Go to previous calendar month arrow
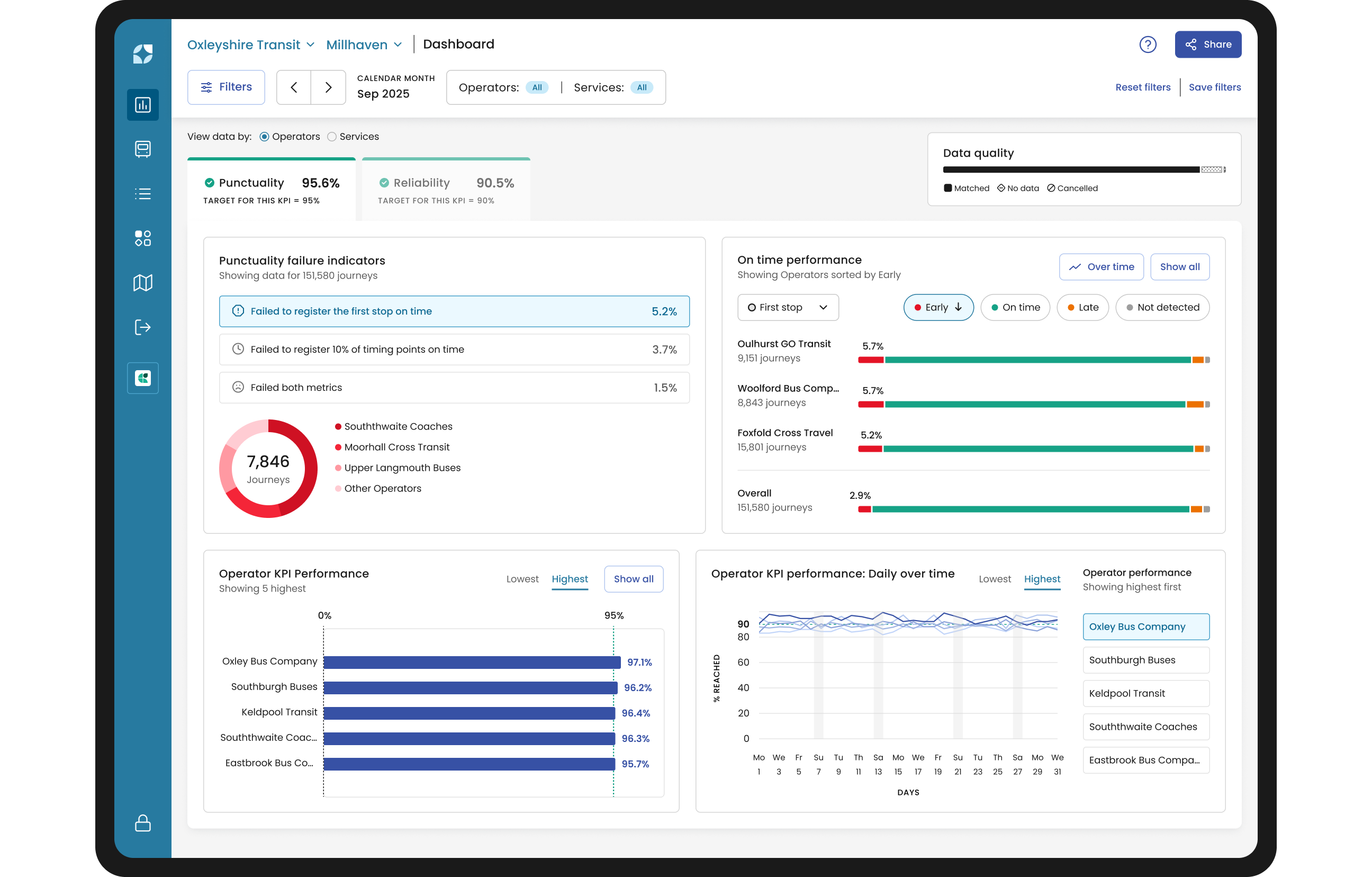 pyautogui.click(x=294, y=87)
